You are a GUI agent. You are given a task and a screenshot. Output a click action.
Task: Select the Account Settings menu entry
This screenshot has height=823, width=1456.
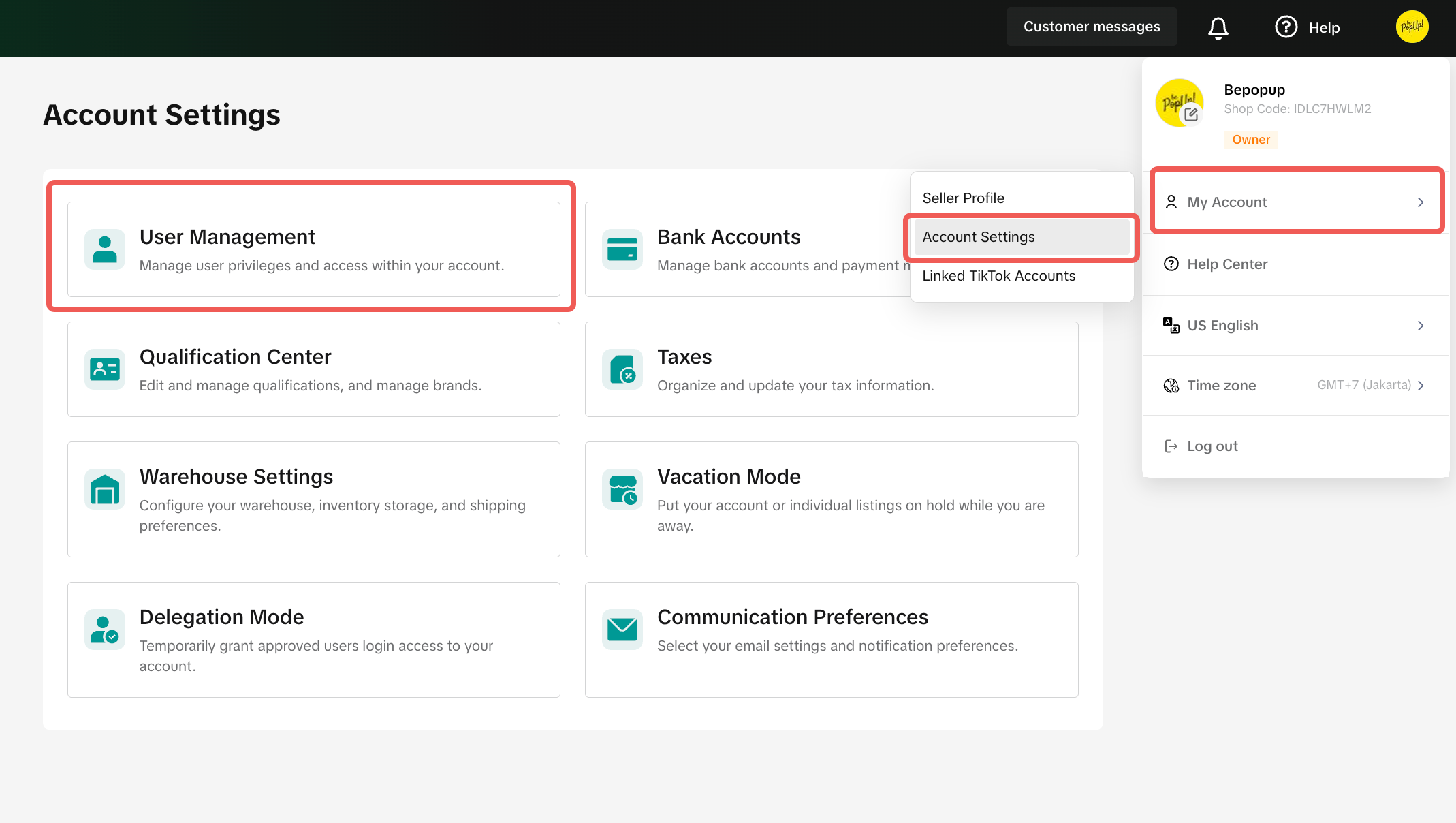[x=978, y=237]
